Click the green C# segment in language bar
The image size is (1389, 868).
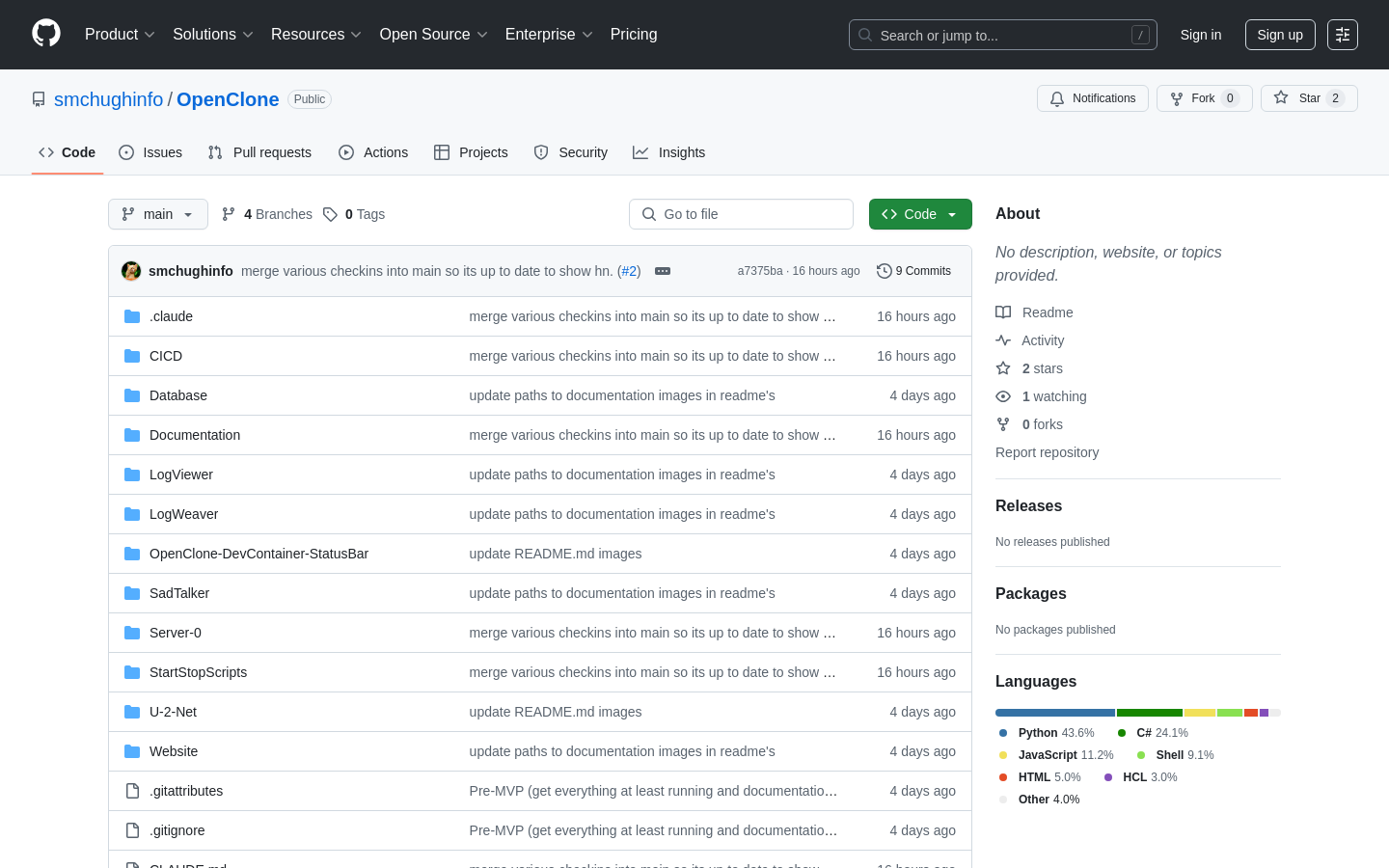pyautogui.click(x=1150, y=713)
